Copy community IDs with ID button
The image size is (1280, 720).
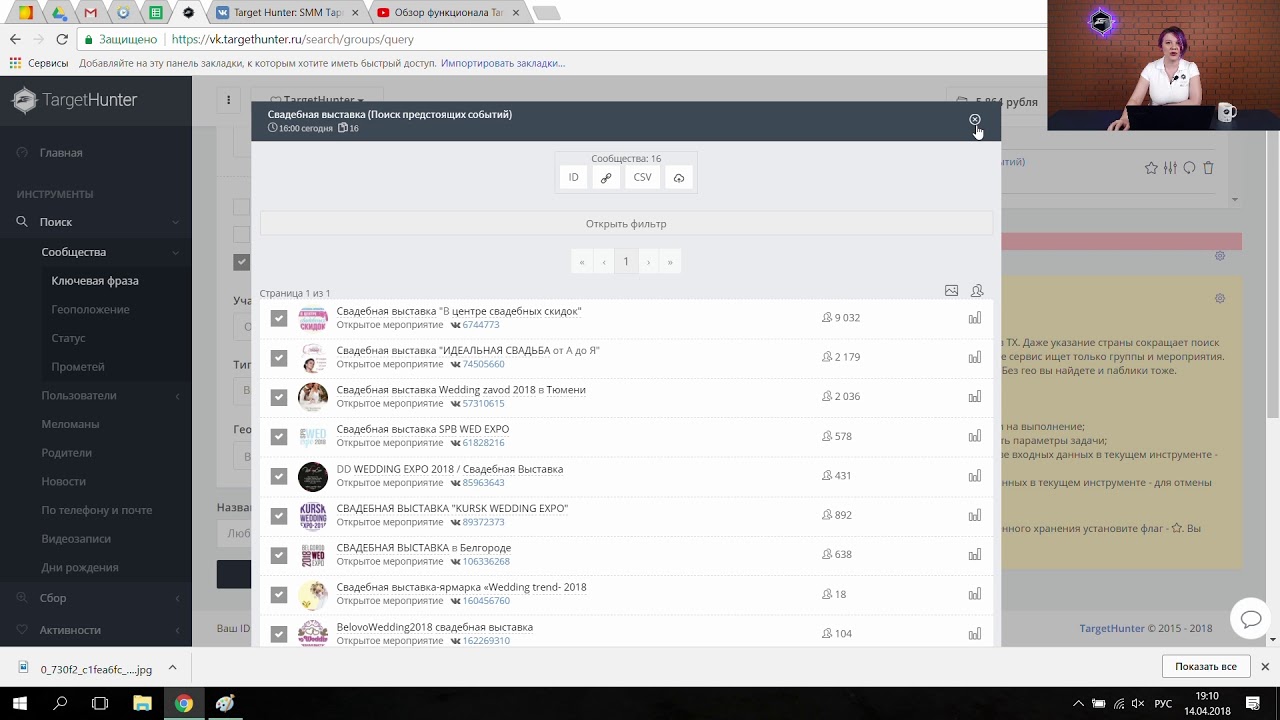point(573,177)
